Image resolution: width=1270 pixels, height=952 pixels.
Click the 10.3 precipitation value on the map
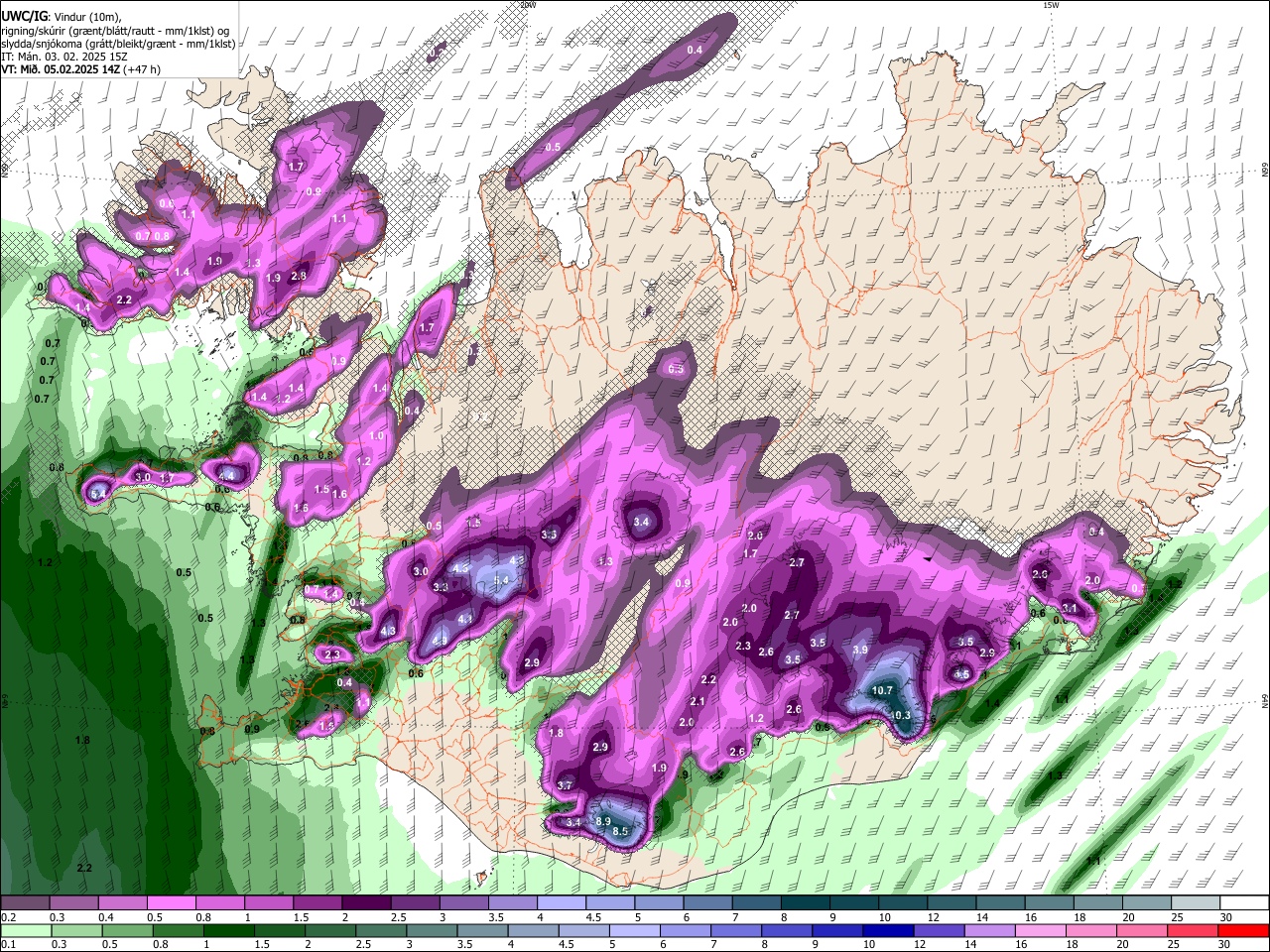tap(900, 715)
